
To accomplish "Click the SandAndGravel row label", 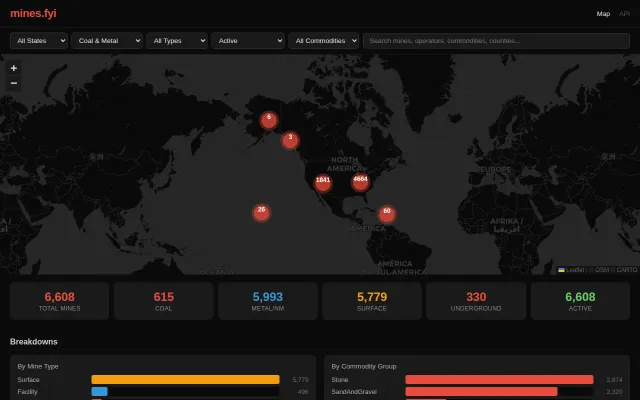I will pyautogui.click(x=354, y=392).
